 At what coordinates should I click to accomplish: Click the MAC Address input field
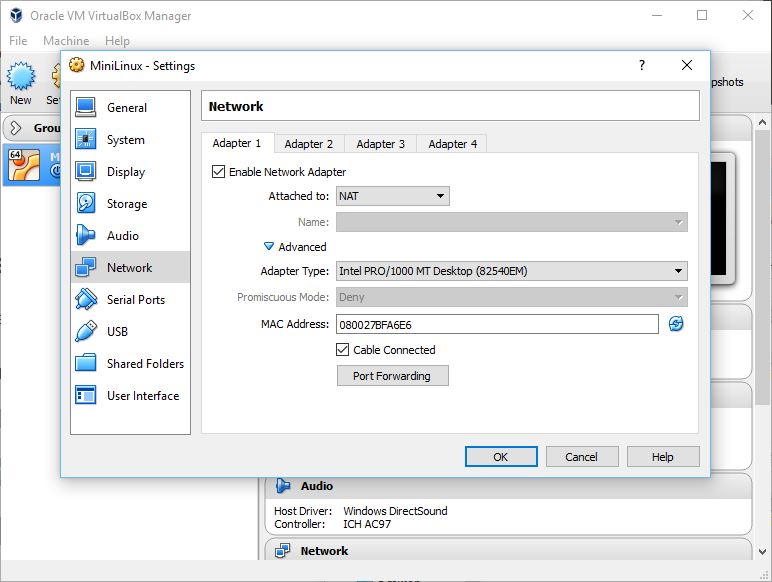(497, 324)
